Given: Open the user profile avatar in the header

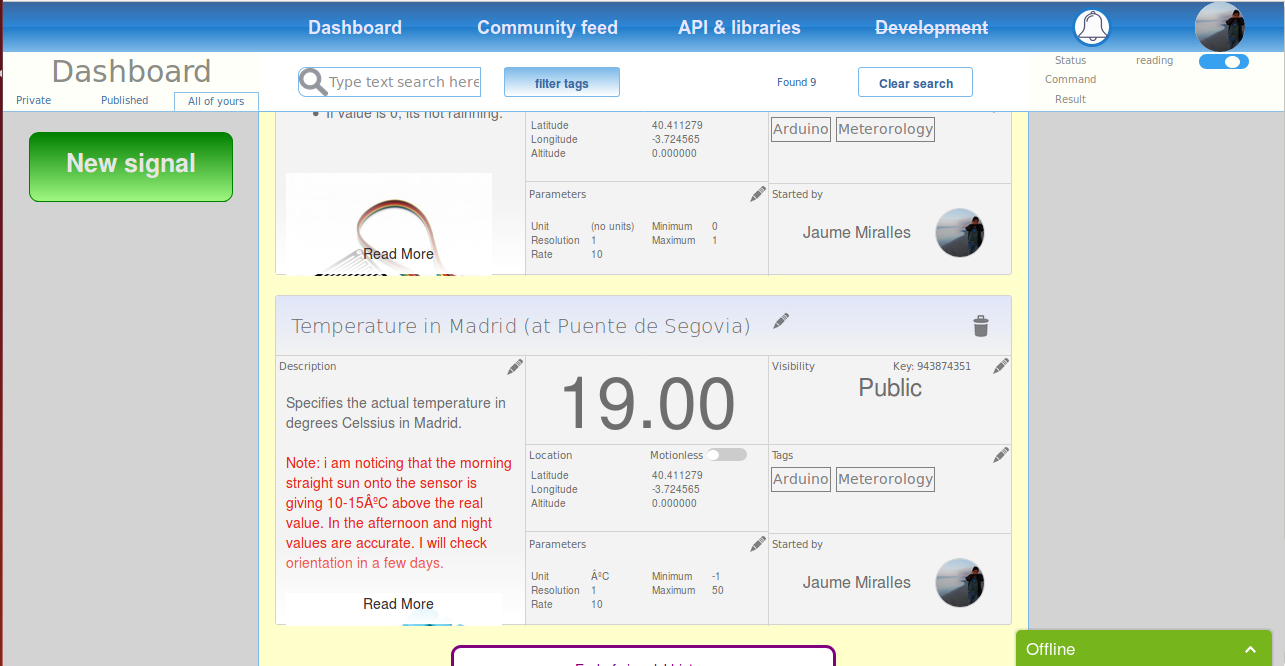Looking at the screenshot, I should [1220, 27].
